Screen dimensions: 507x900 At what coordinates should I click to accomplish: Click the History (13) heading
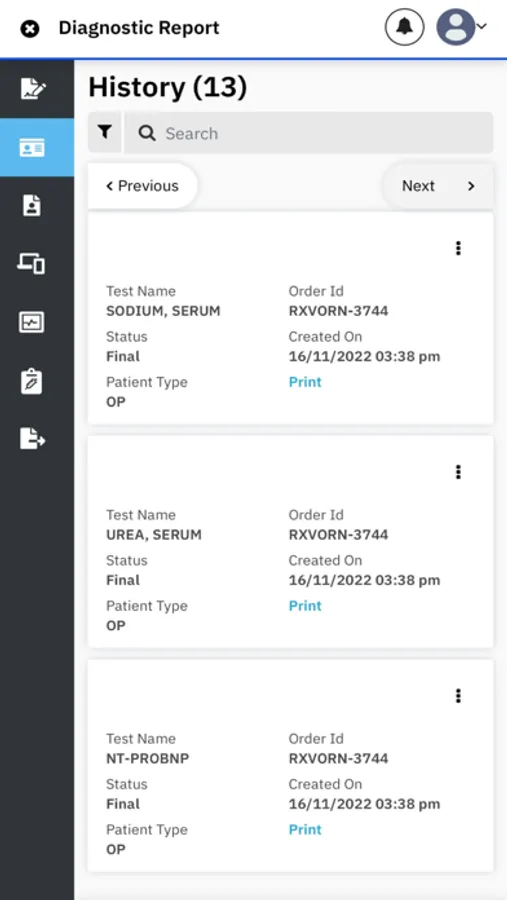[168, 88]
